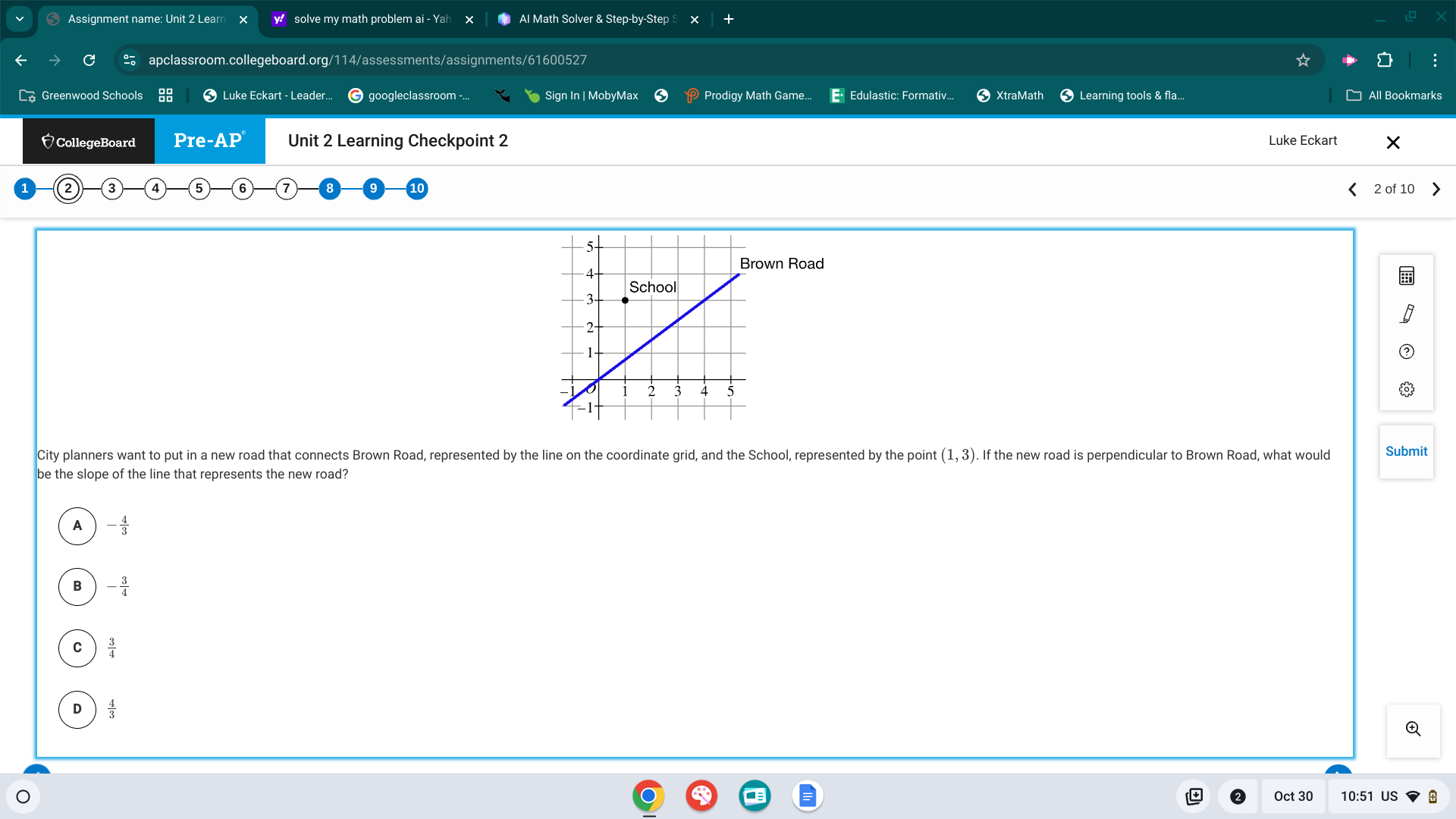The image size is (1456, 819).
Task: Open Chrome from the shelf
Action: pyautogui.click(x=648, y=796)
